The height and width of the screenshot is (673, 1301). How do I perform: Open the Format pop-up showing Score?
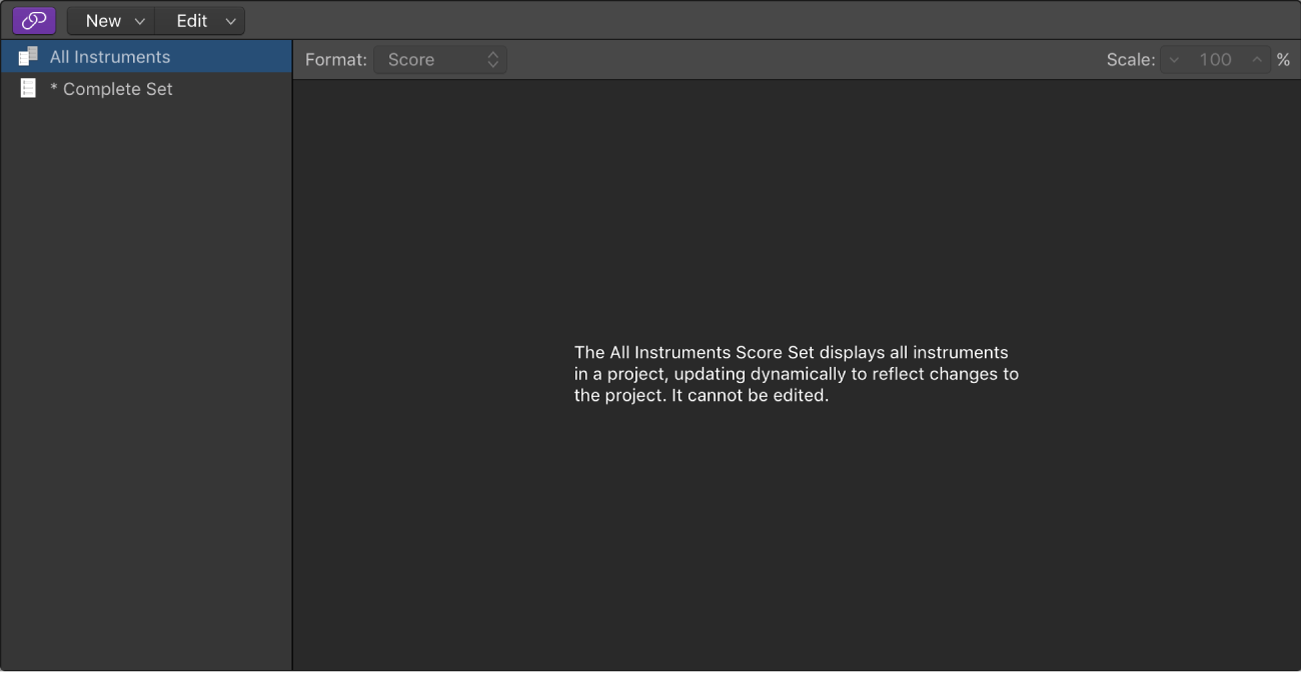(x=440, y=60)
